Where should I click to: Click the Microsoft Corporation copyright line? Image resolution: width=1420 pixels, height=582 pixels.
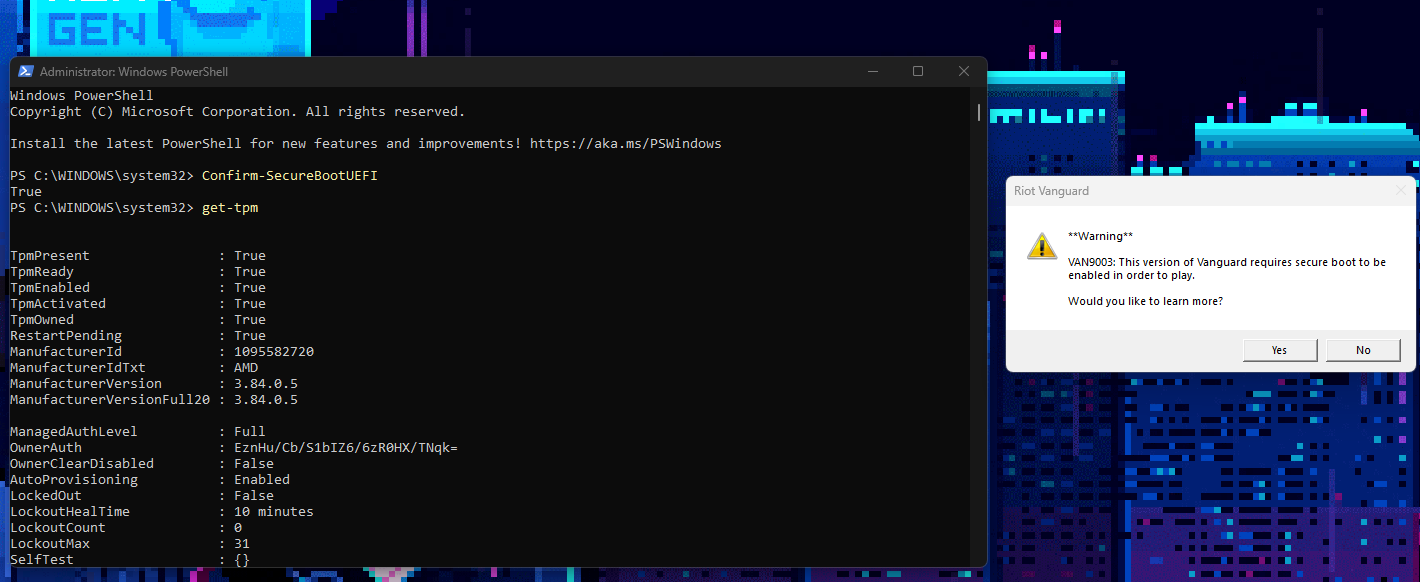(x=238, y=112)
